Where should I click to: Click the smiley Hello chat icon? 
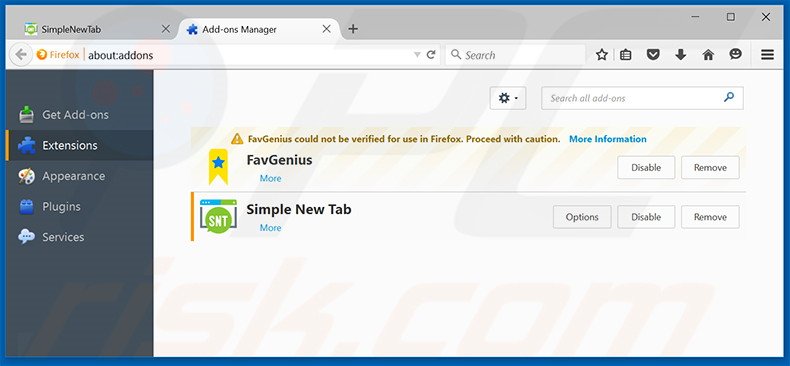[736, 54]
